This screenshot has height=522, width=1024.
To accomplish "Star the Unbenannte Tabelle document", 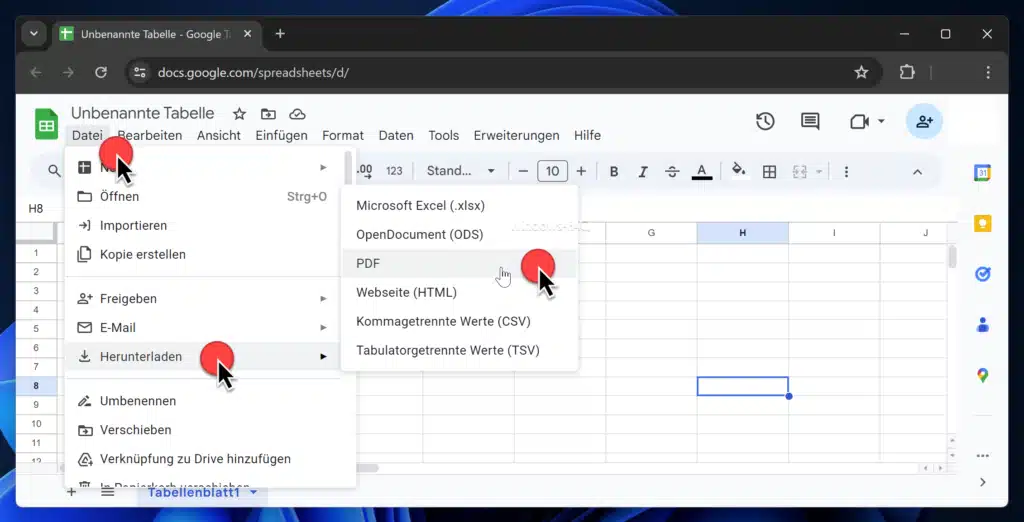I will (240, 114).
